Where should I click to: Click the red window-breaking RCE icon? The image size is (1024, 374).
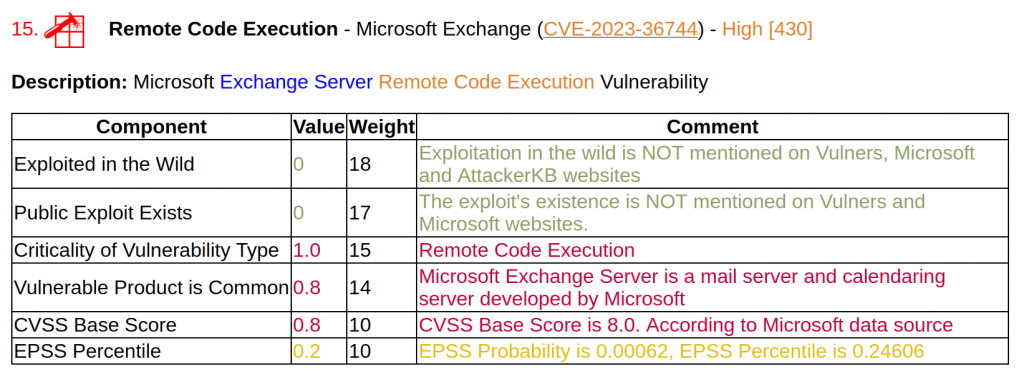(x=64, y=31)
